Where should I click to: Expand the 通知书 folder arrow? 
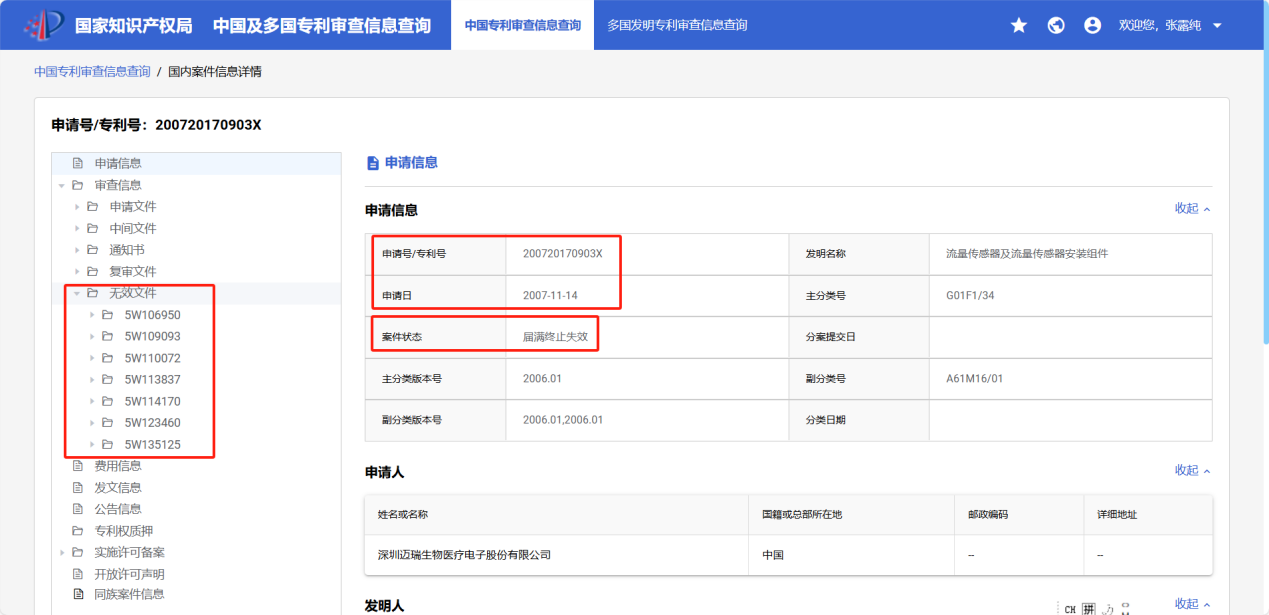tap(77, 250)
